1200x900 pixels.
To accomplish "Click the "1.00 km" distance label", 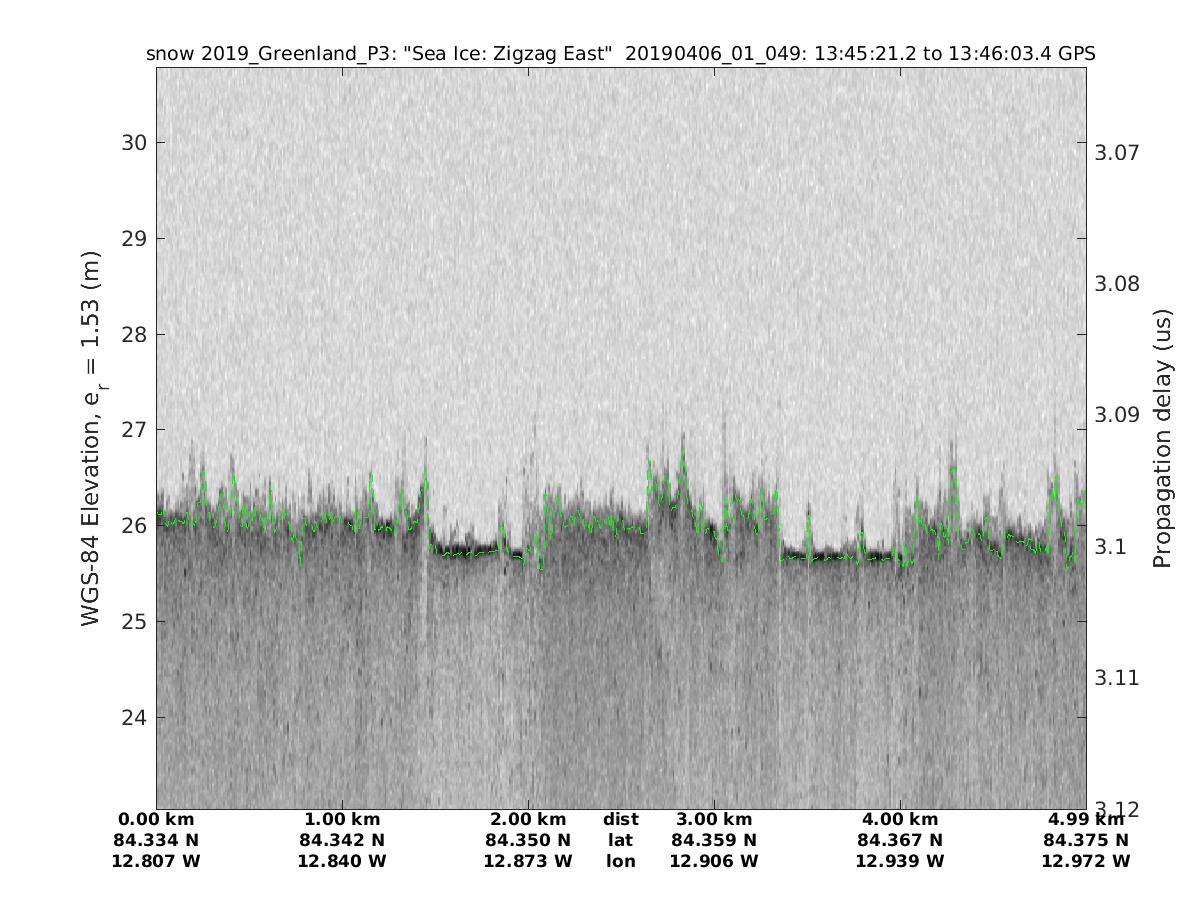I will coord(342,820).
